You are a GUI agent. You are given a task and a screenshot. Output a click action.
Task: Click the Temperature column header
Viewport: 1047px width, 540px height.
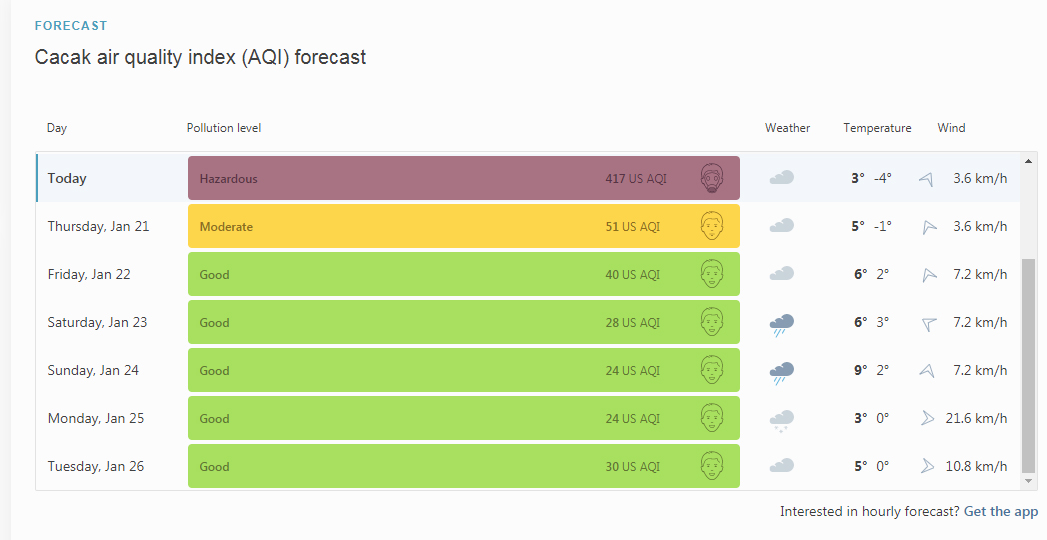877,127
